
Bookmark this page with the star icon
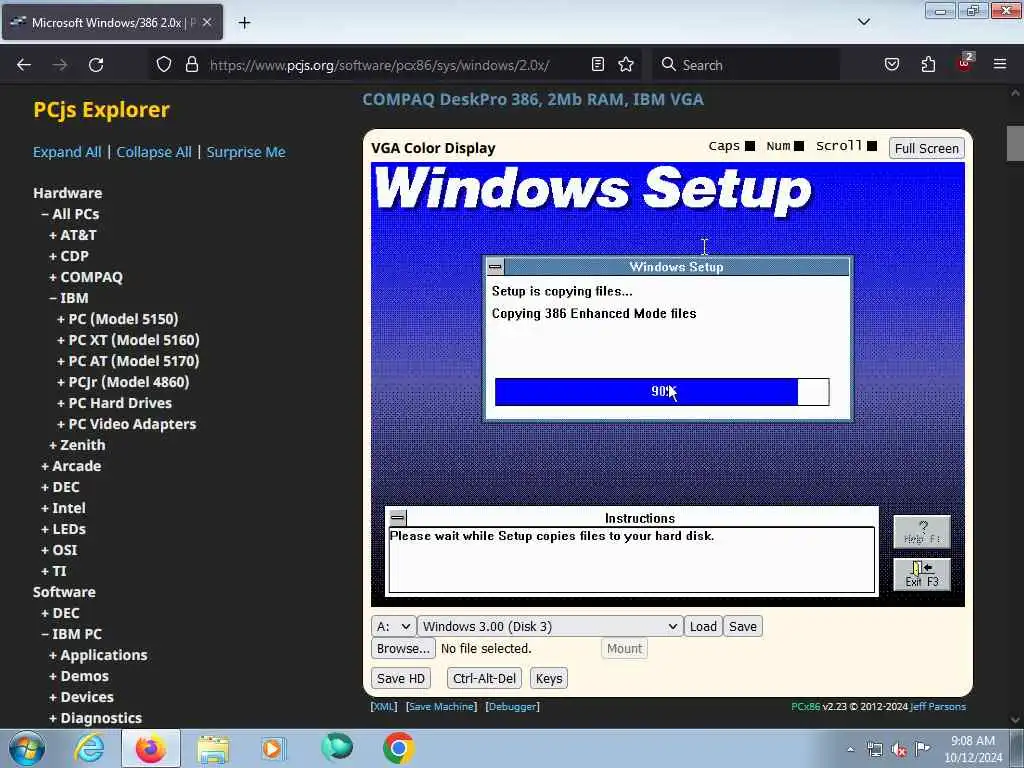click(626, 65)
